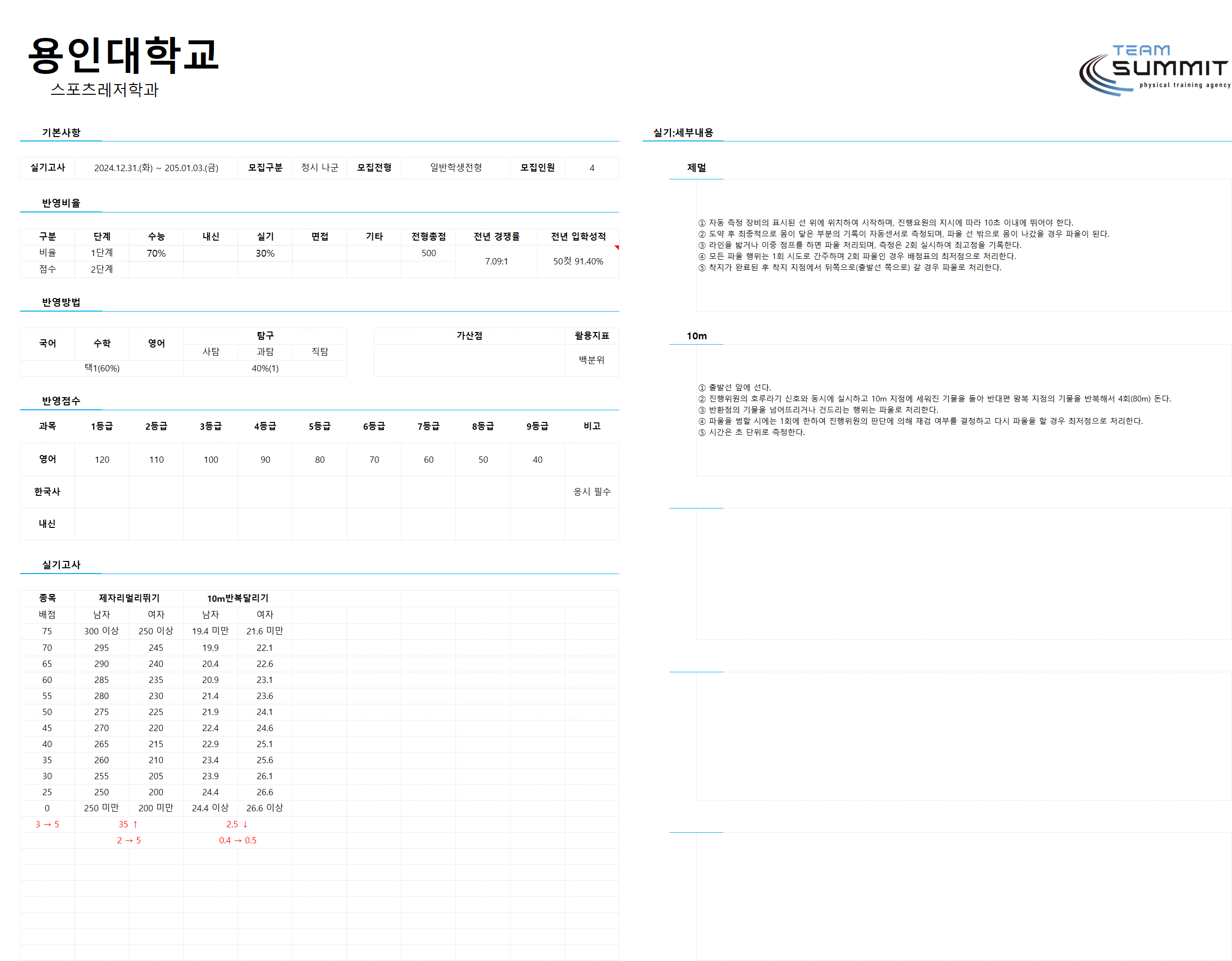Select the 250 이상 cell
Viewport: 1232px width, 961px height.
tap(156, 631)
